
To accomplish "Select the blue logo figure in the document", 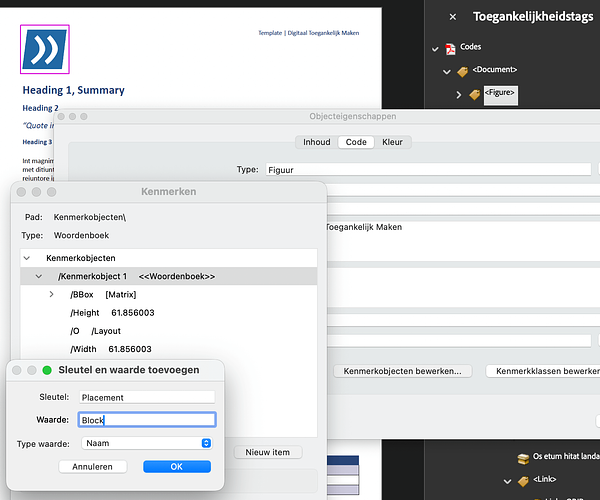I will tap(45, 49).
